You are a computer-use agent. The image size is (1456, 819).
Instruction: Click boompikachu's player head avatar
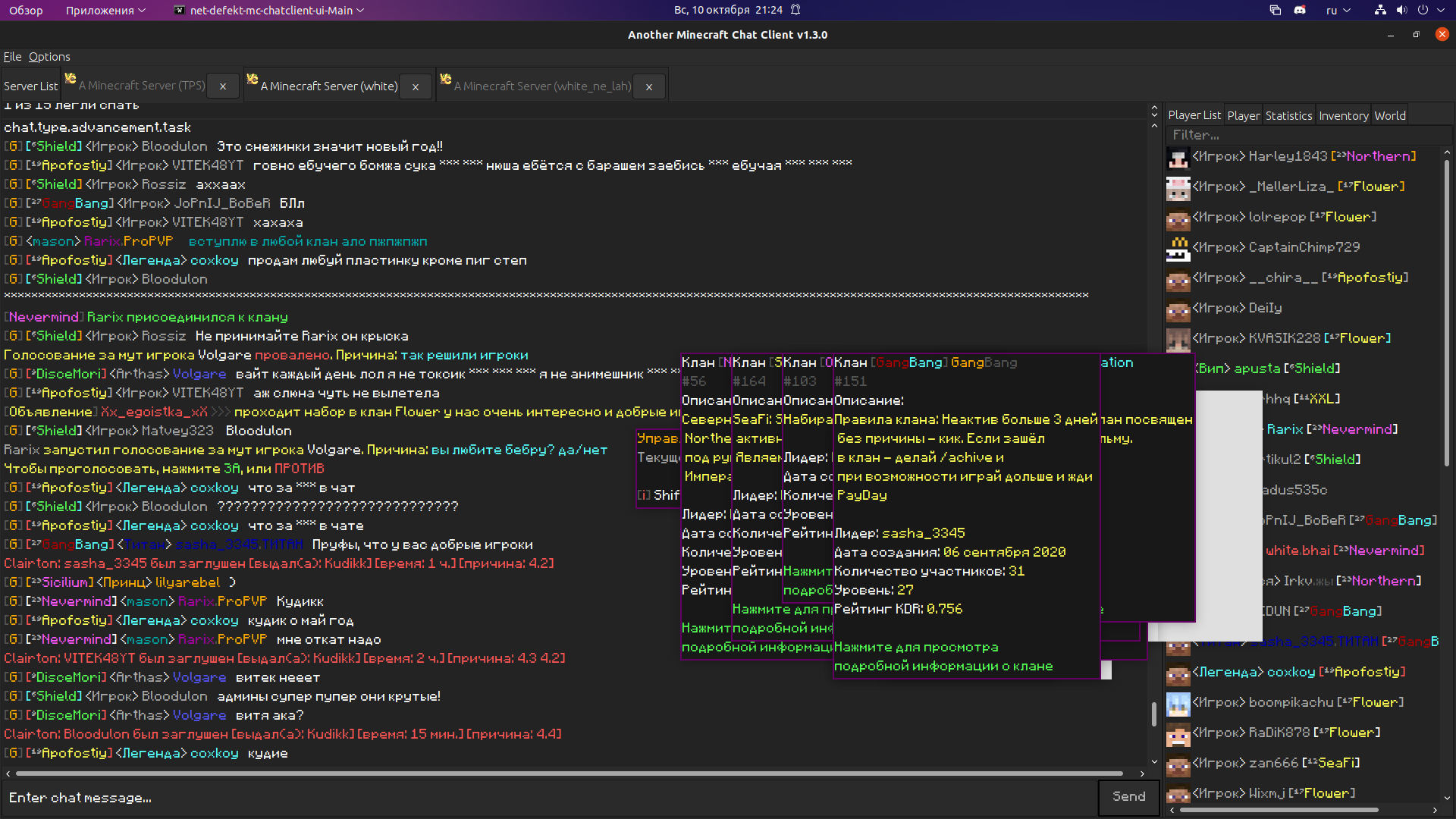point(1178,704)
